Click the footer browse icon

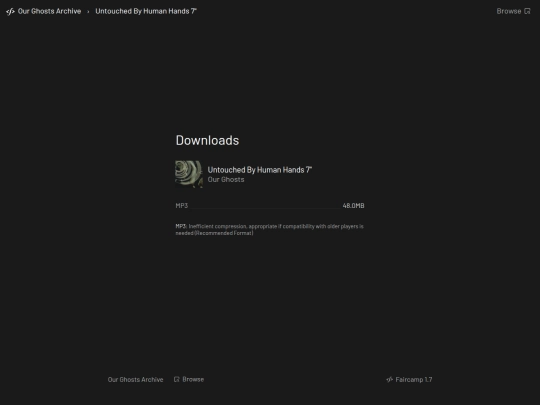click(177, 379)
